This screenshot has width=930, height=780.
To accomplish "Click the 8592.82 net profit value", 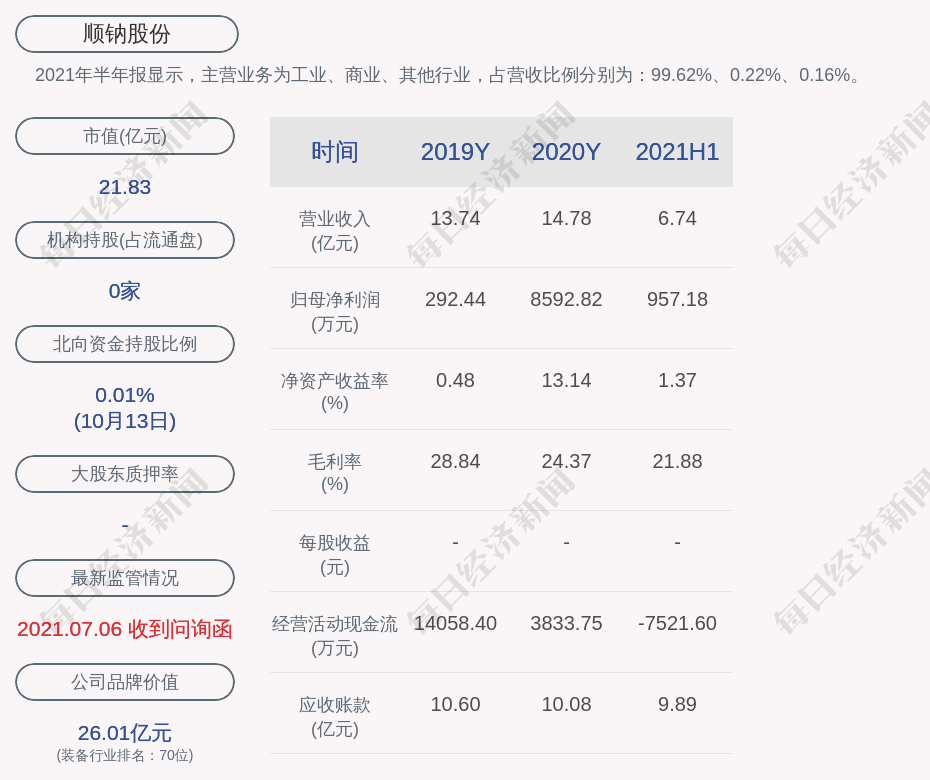I will pyautogui.click(x=566, y=299).
